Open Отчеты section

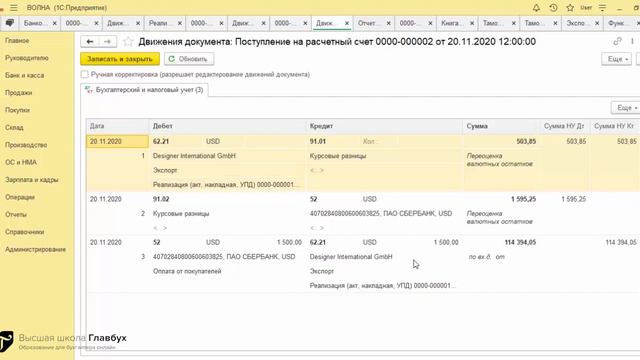point(16,214)
